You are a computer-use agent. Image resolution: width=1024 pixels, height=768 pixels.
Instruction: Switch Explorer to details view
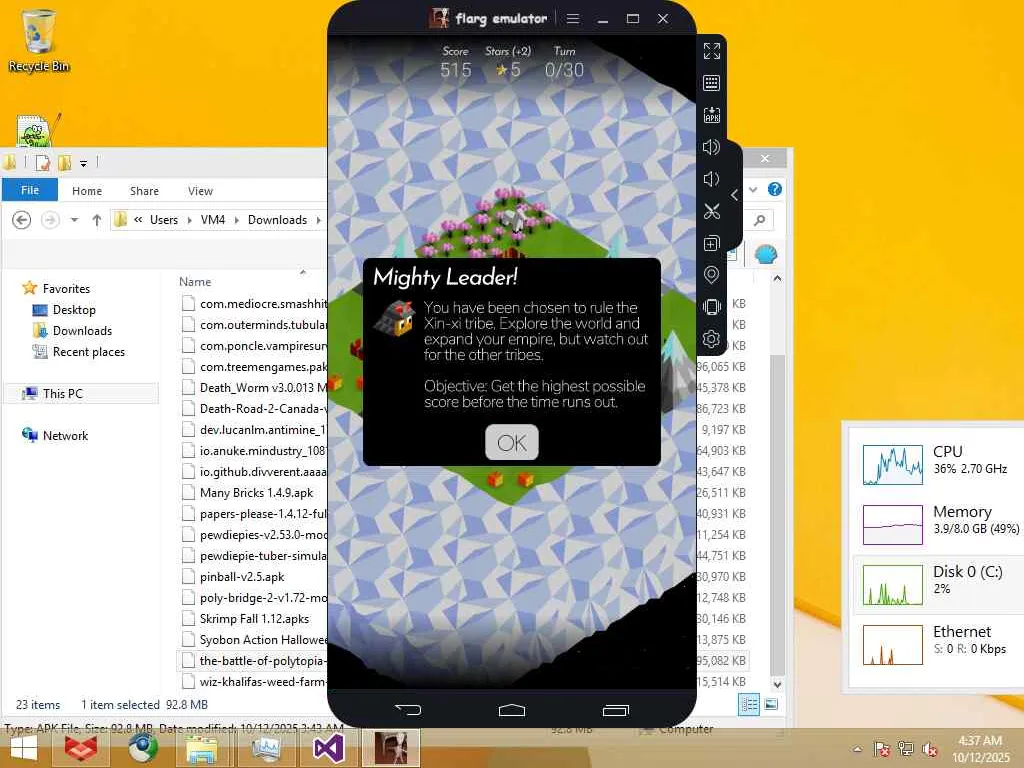(x=749, y=704)
